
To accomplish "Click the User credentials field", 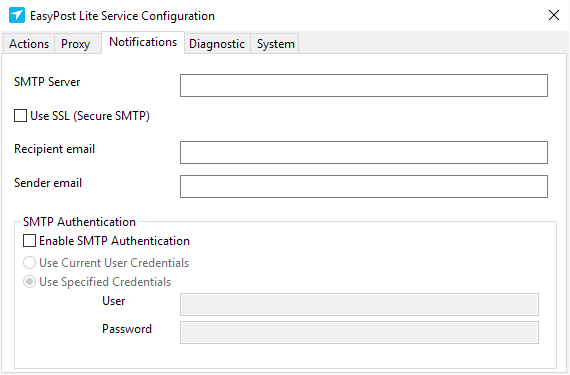I will pyautogui.click(x=360, y=305).
